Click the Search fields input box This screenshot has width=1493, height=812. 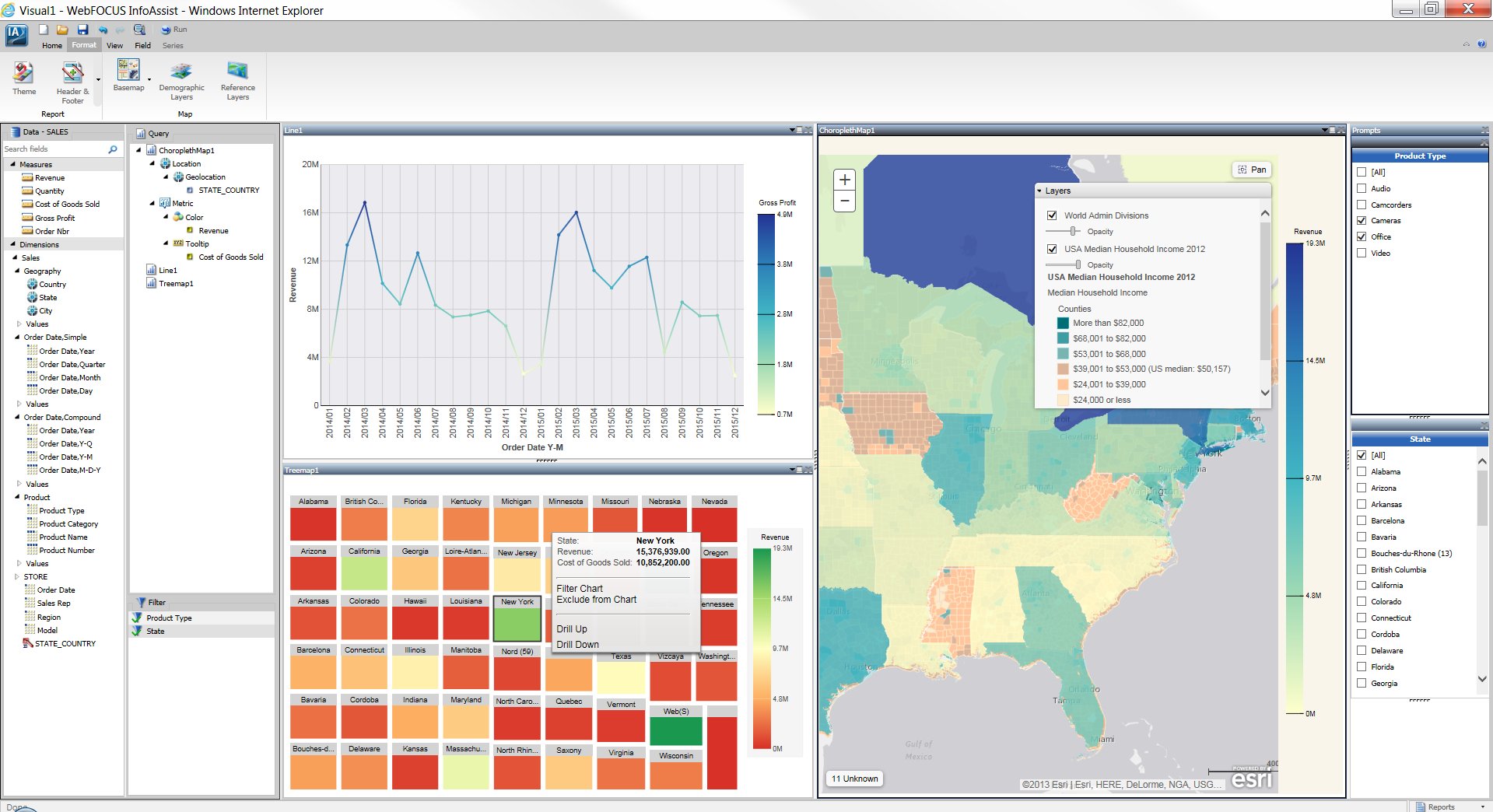[53, 149]
